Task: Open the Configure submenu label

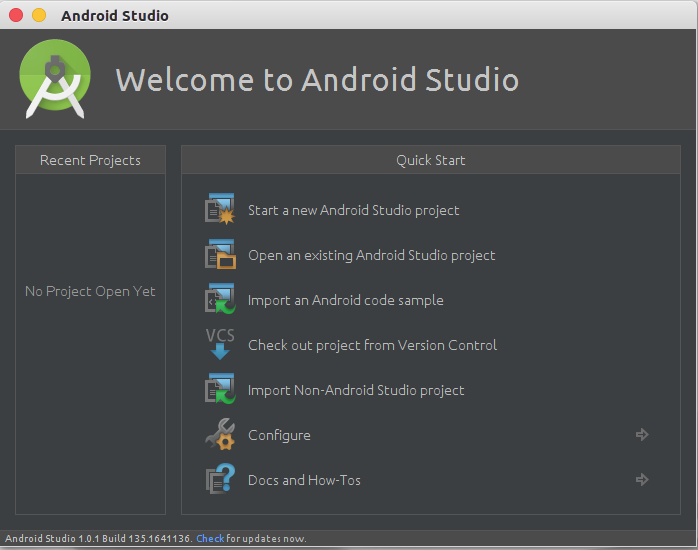Action: click(x=279, y=435)
